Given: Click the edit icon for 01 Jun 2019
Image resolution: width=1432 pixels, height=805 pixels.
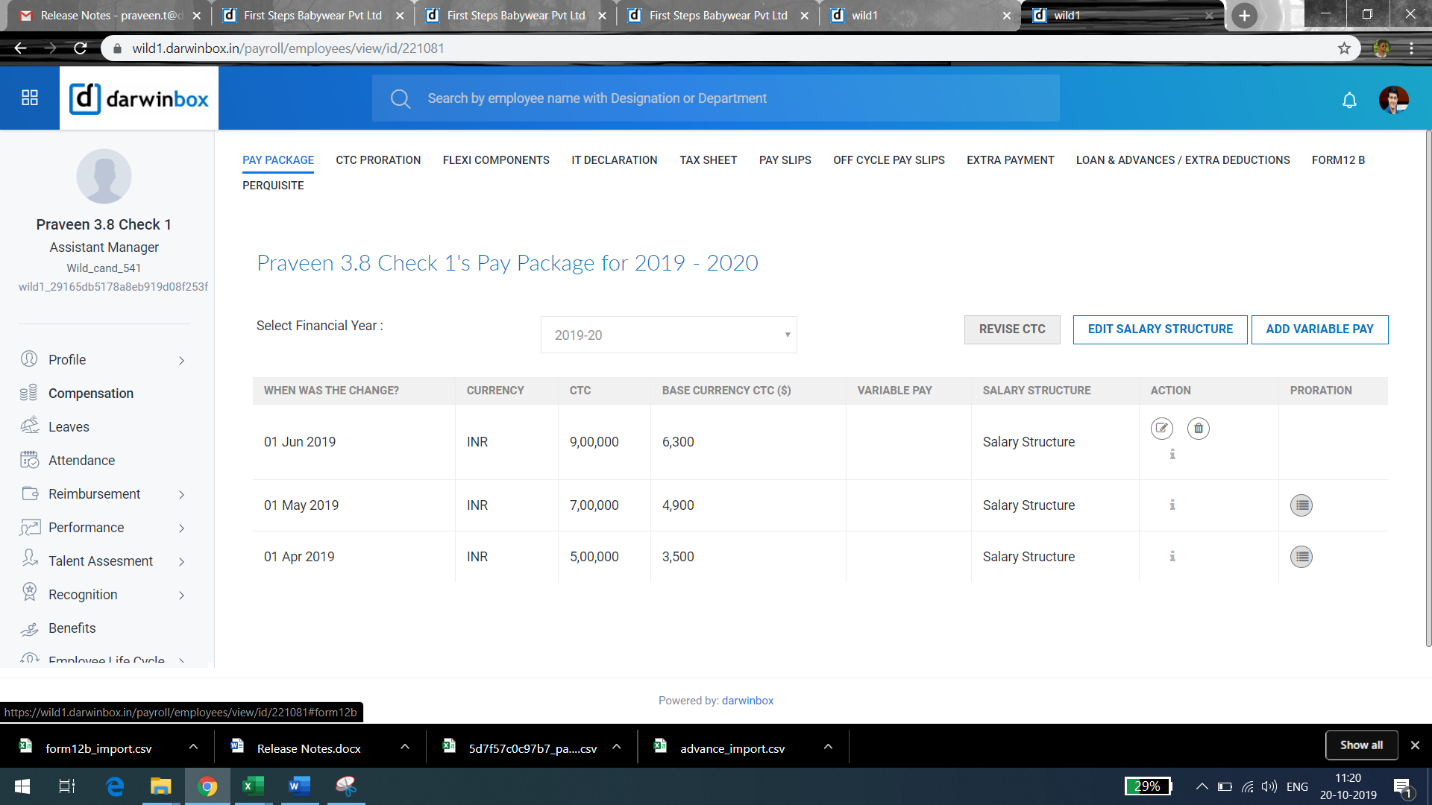Looking at the screenshot, I should pos(1161,429).
